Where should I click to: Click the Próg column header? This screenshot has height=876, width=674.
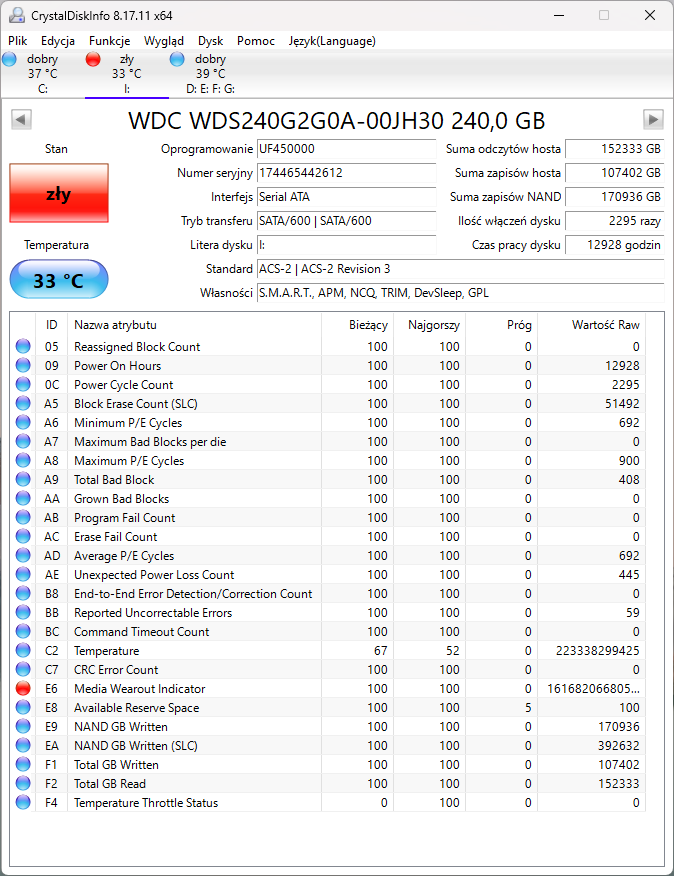click(x=502, y=325)
